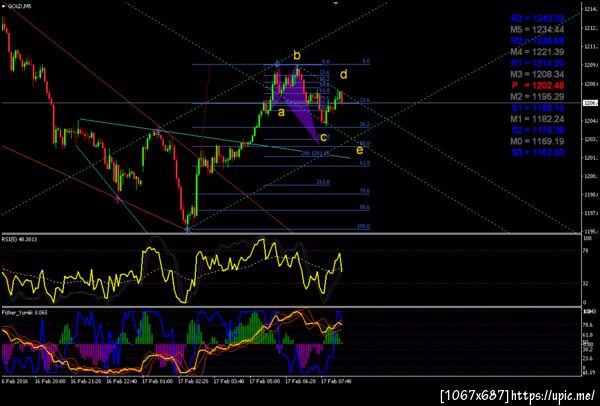
Task: Click the chart shift triangle marker on top edge
Action: (336, 3)
